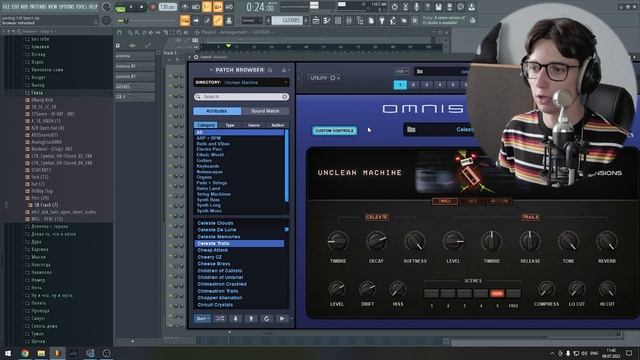Open the GUITARS pattern selector
Screen dimensions: 640x360
pyautogui.click(x=287, y=20)
